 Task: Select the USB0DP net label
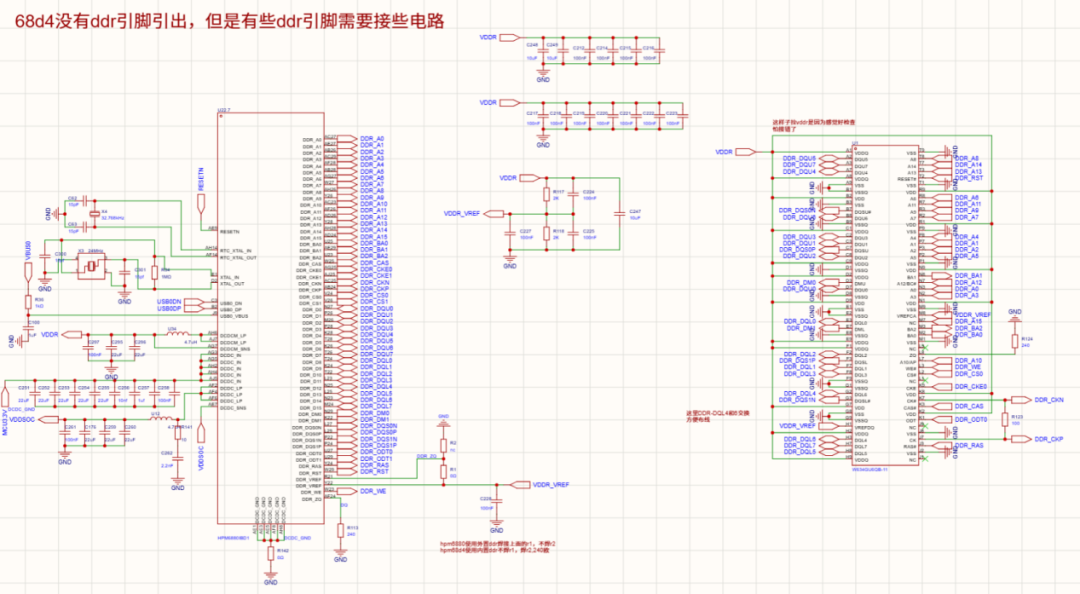click(x=170, y=307)
